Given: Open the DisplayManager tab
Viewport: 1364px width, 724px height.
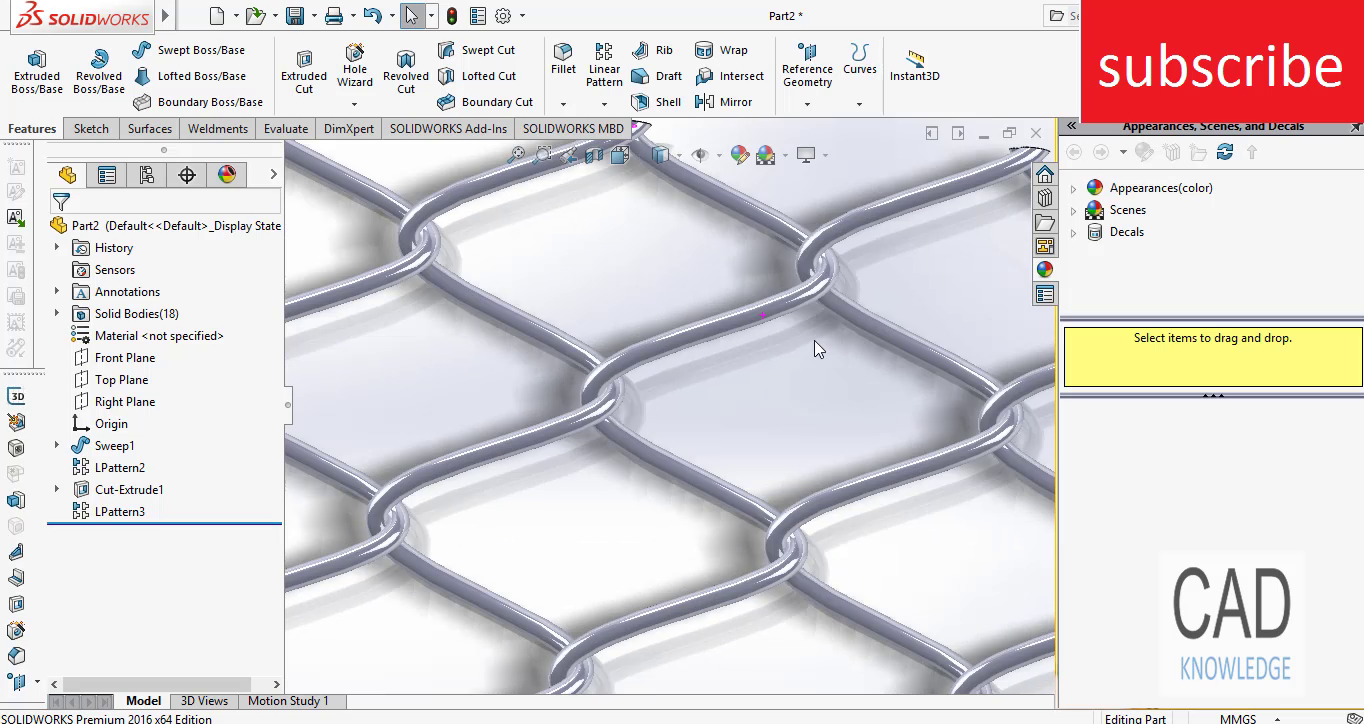Looking at the screenshot, I should tap(227, 175).
